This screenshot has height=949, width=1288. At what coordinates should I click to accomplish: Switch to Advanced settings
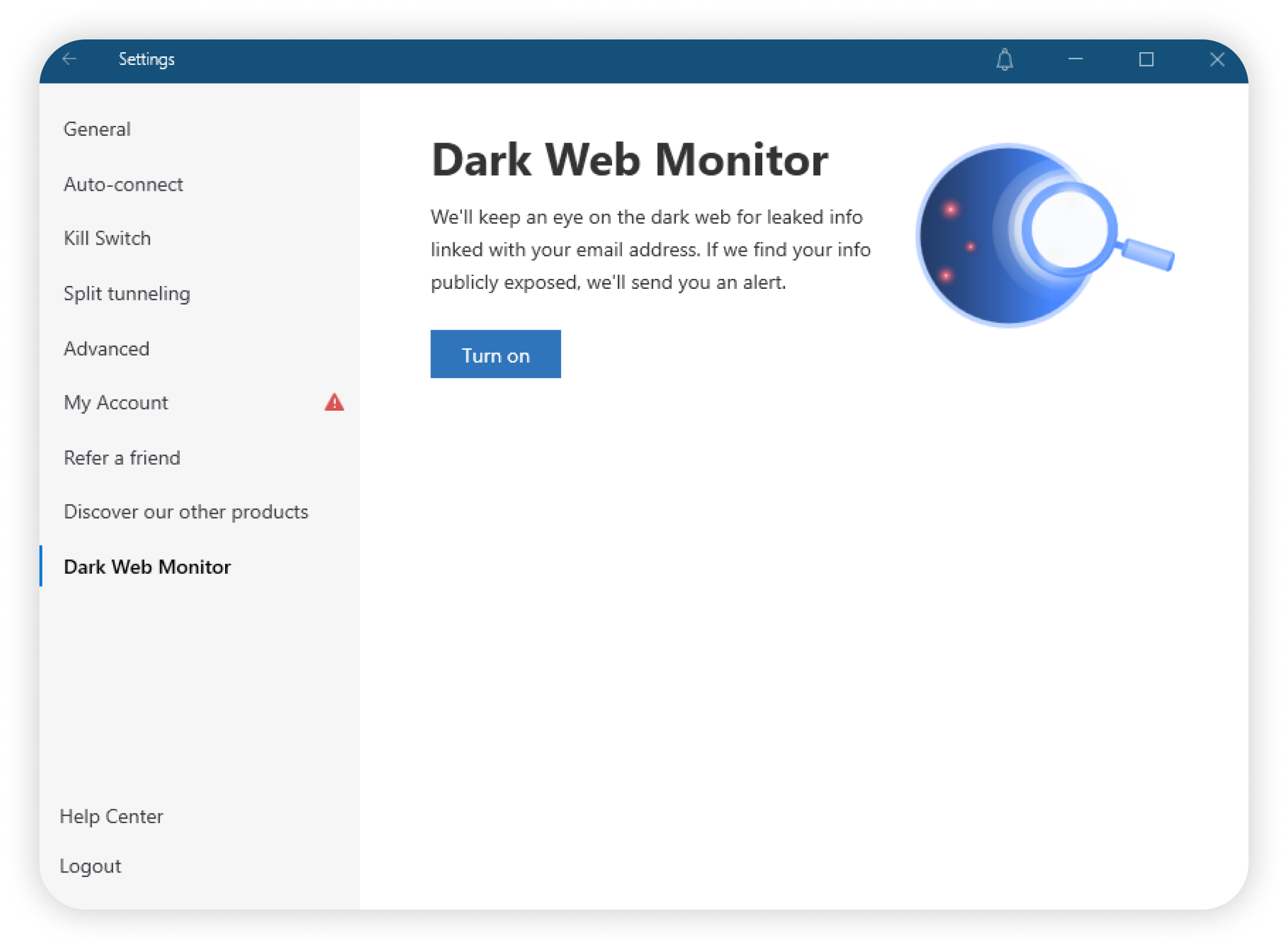(107, 349)
